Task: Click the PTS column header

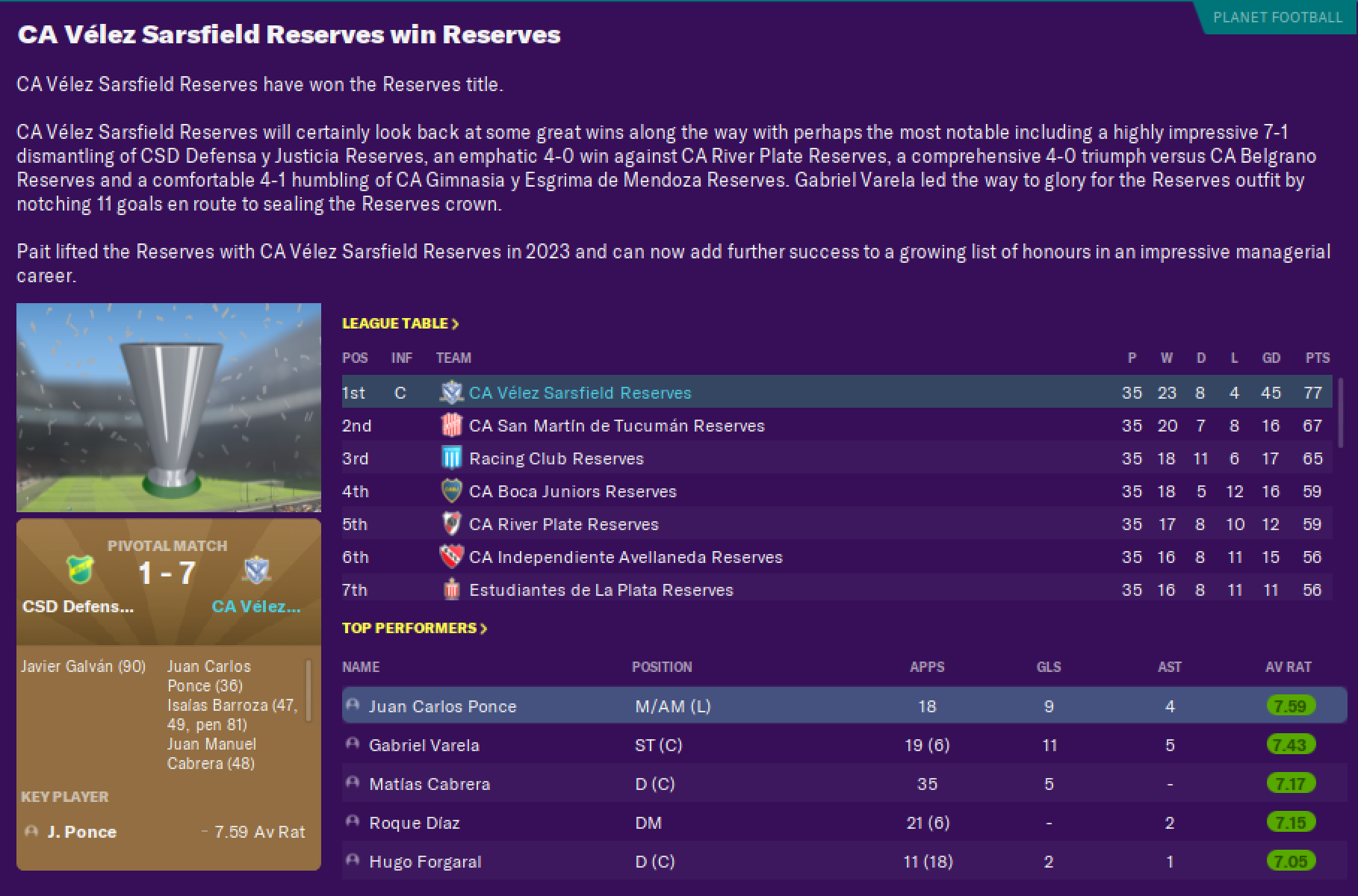Action: pyautogui.click(x=1318, y=358)
